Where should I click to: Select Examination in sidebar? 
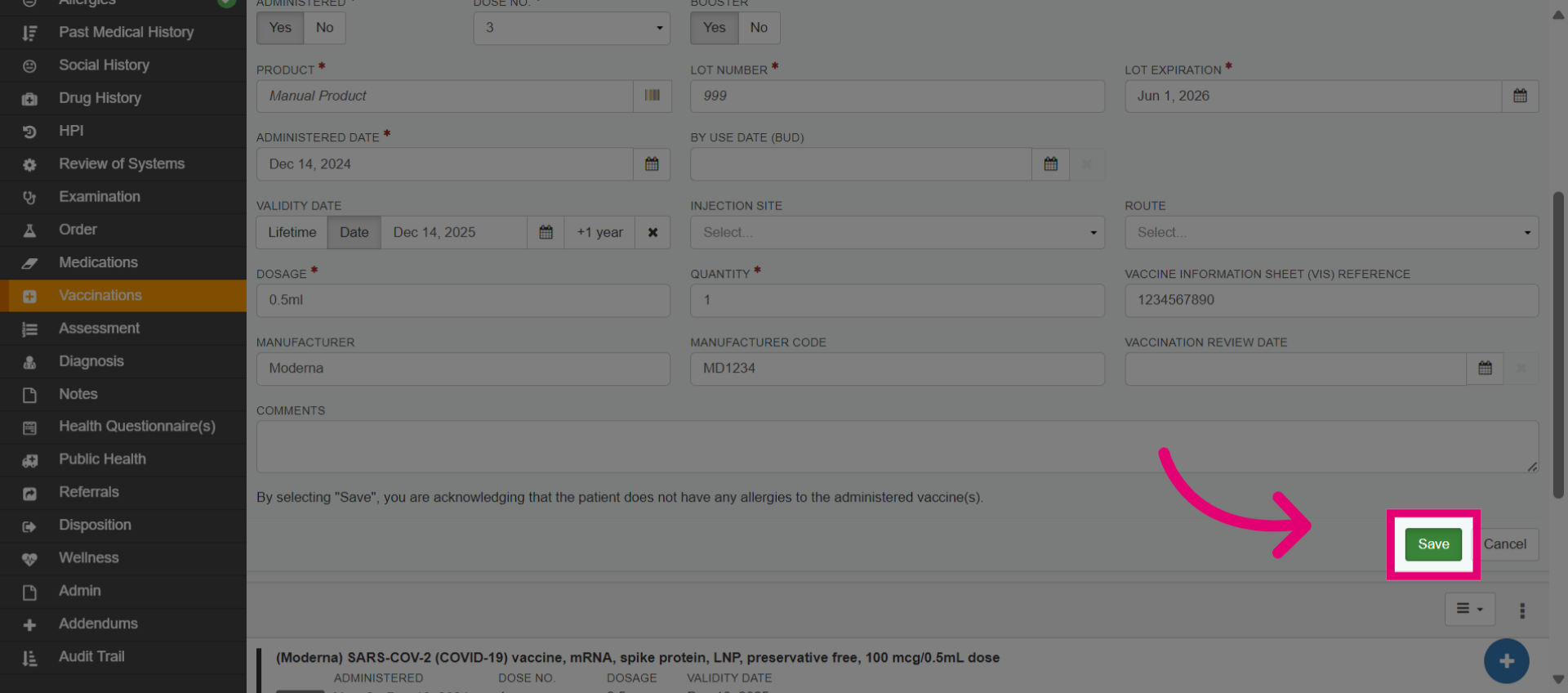coord(123,197)
